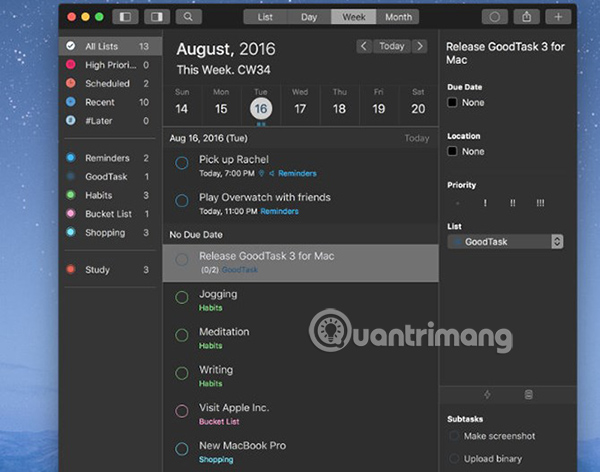This screenshot has height=472, width=600.
Task: Click the trash icon in detail panel
Action: click(528, 395)
